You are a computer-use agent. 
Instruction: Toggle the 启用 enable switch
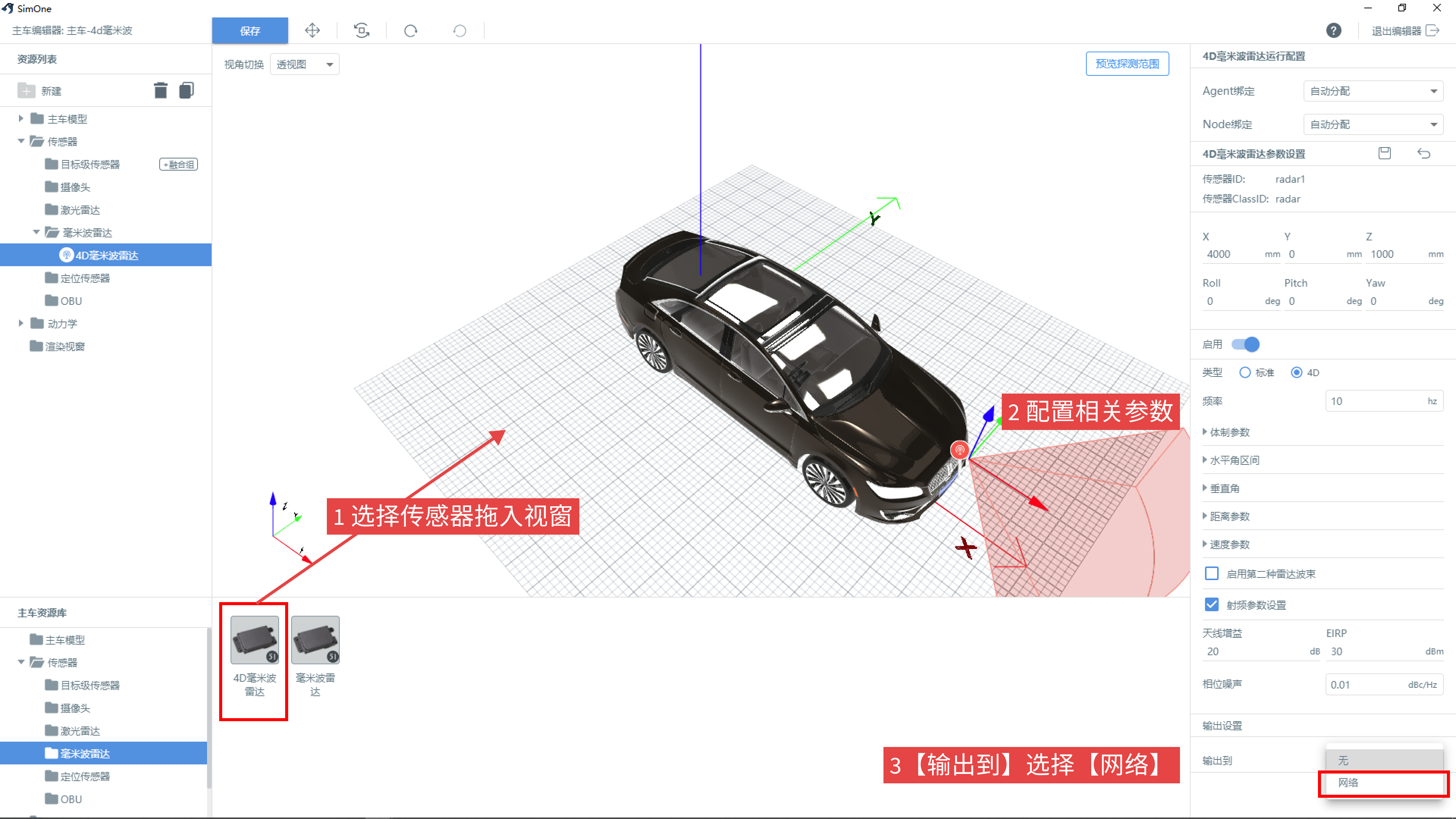click(x=1245, y=344)
